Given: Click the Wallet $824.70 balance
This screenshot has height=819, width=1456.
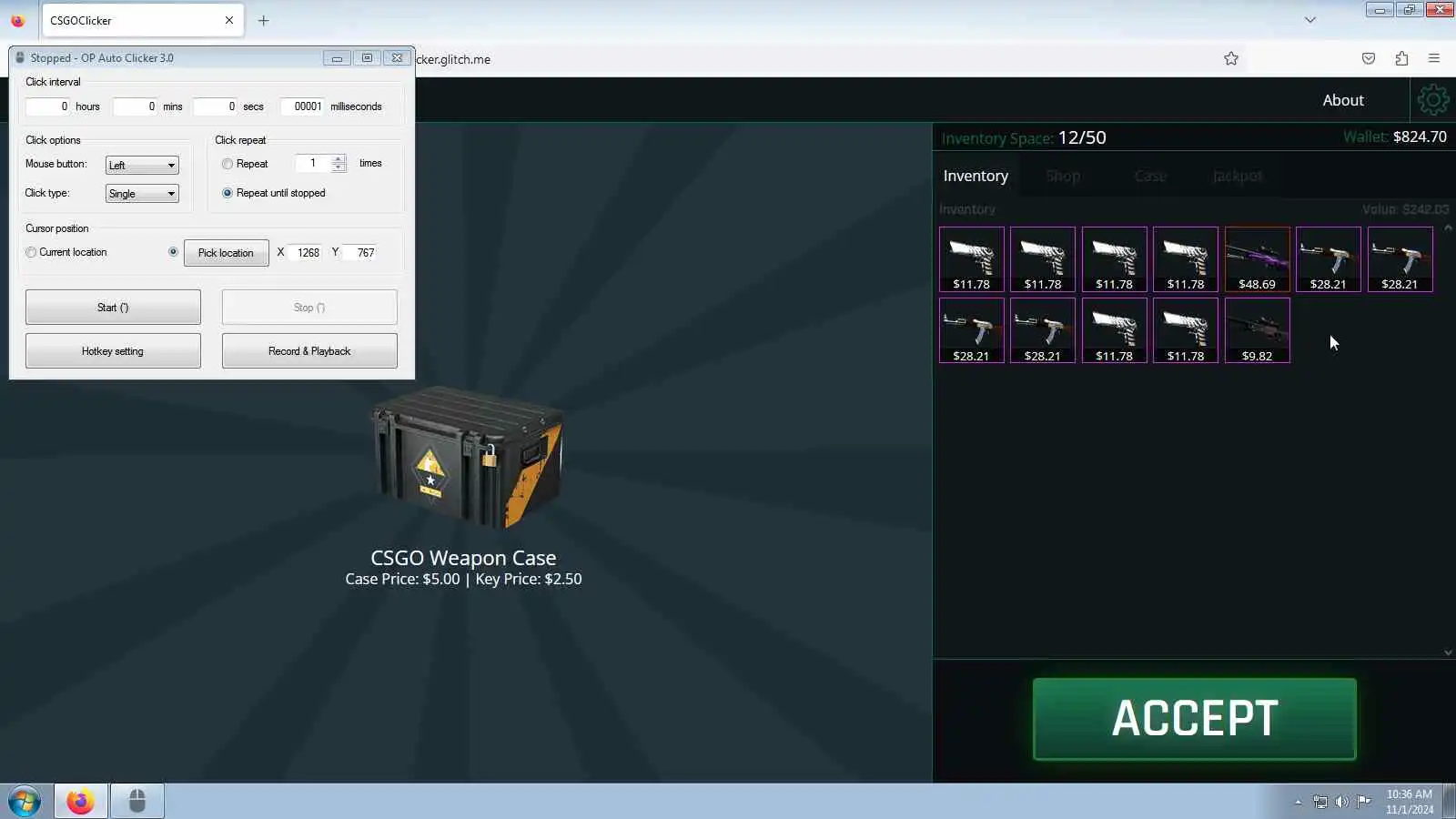Looking at the screenshot, I should pos(1395,136).
